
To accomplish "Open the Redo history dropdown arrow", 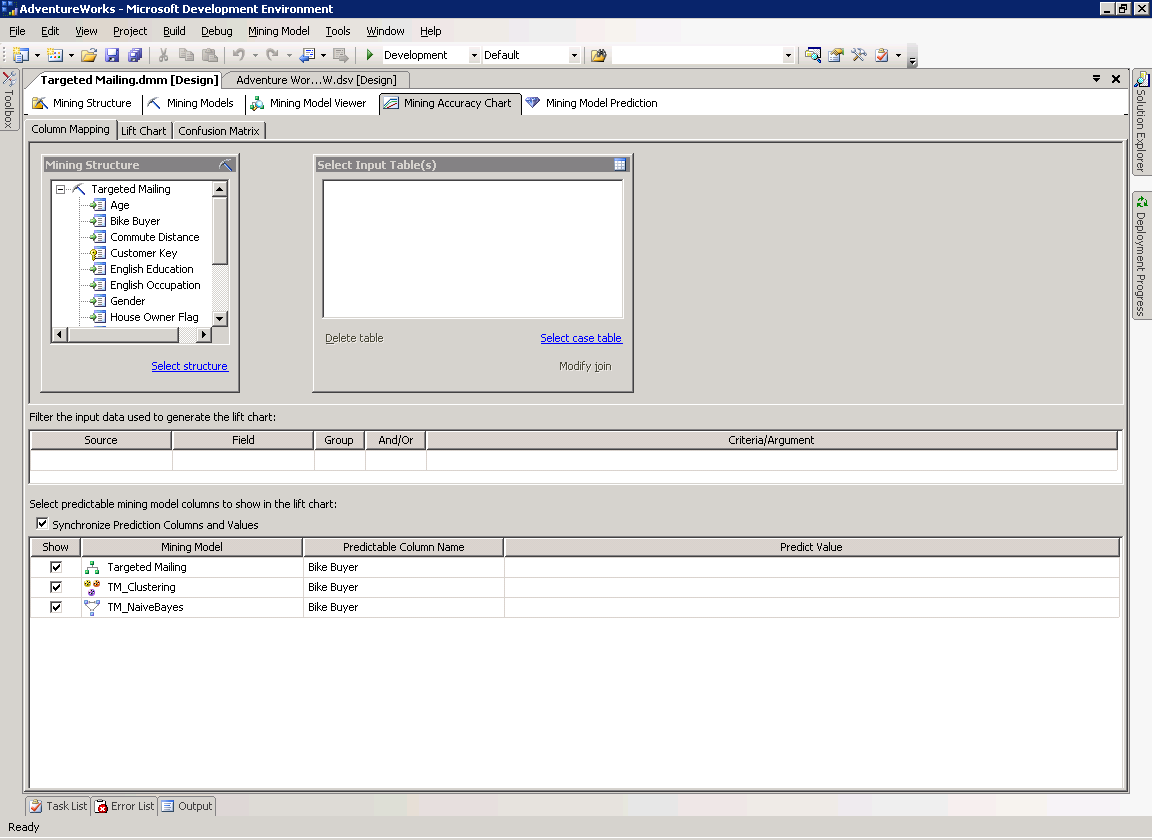I will tap(289, 55).
